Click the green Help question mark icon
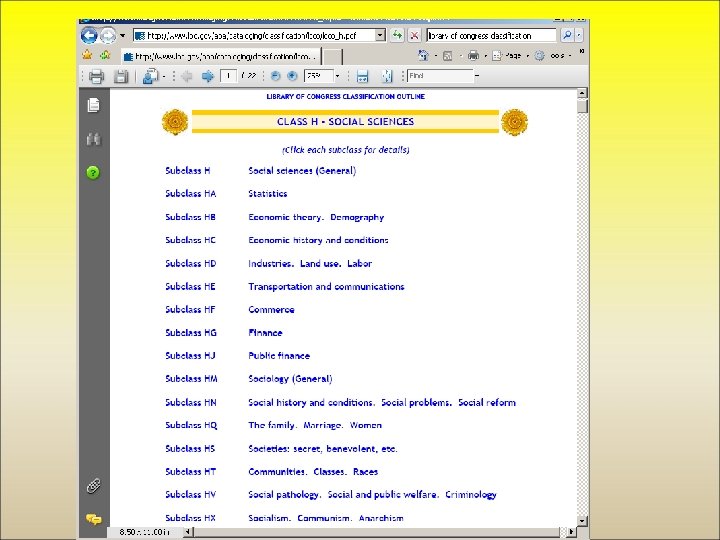The height and width of the screenshot is (540, 720). (x=93, y=173)
